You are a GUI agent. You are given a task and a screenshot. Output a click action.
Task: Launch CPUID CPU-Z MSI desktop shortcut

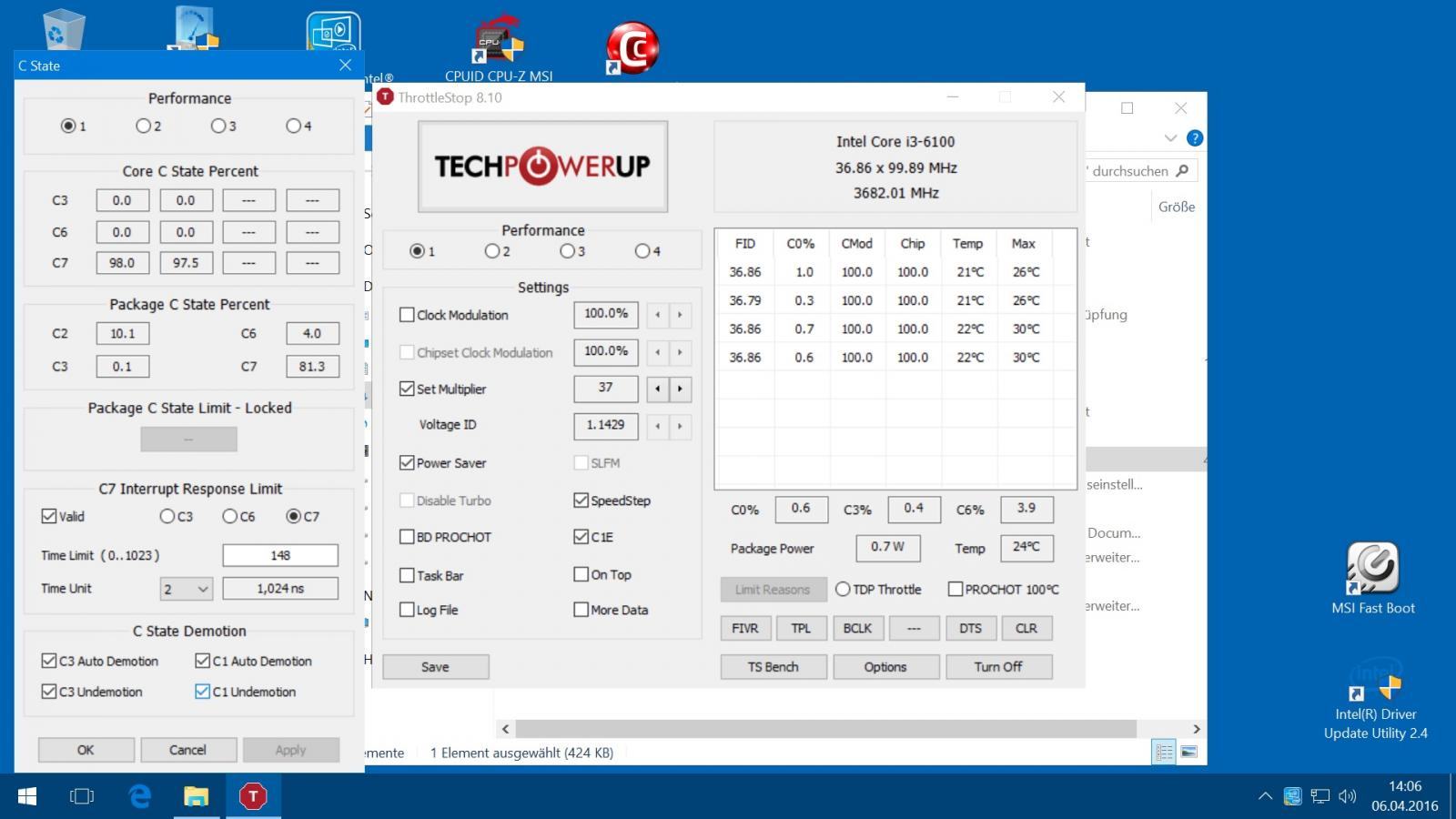(499, 50)
